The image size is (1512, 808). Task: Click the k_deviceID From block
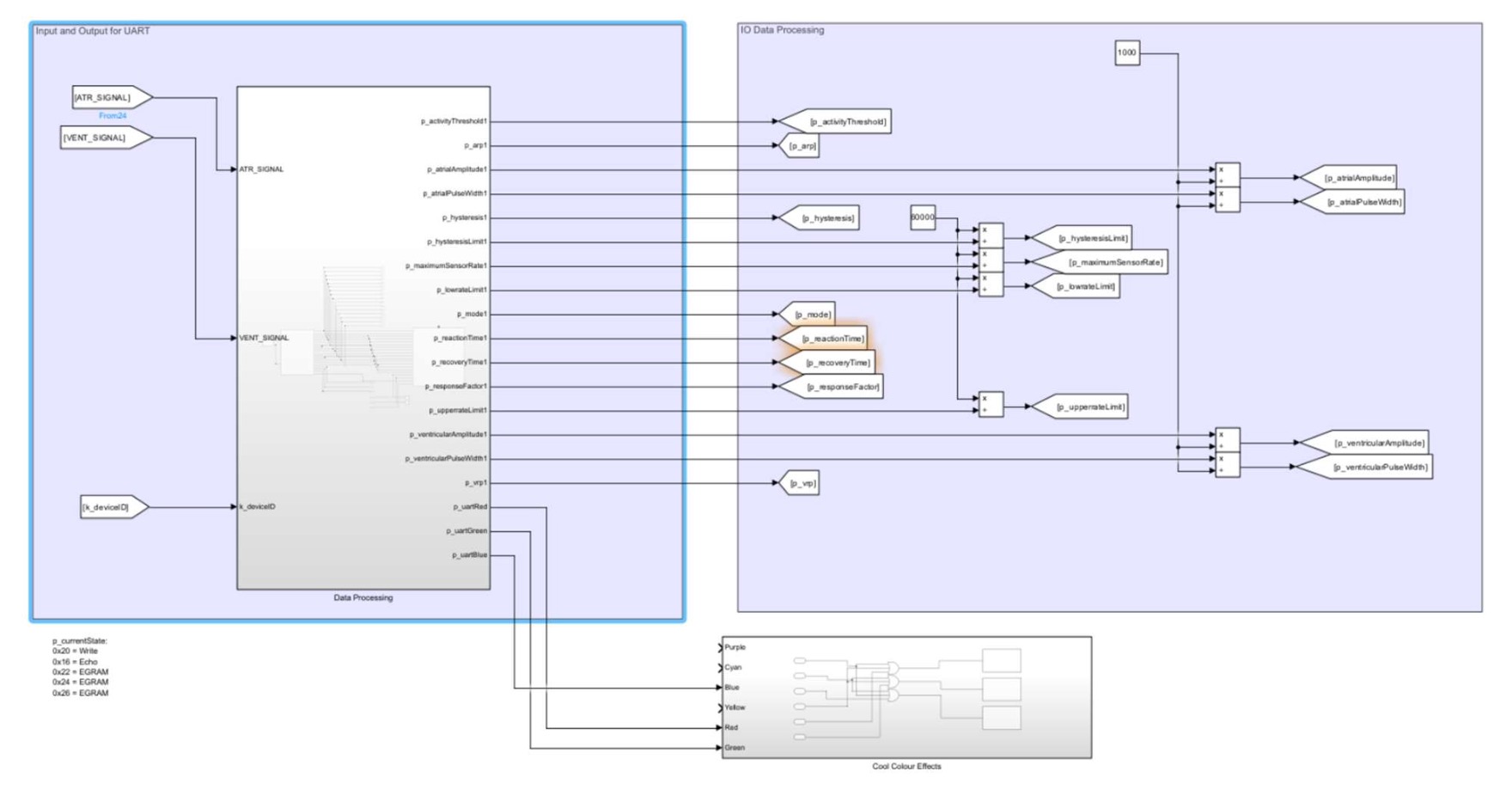click(x=114, y=507)
